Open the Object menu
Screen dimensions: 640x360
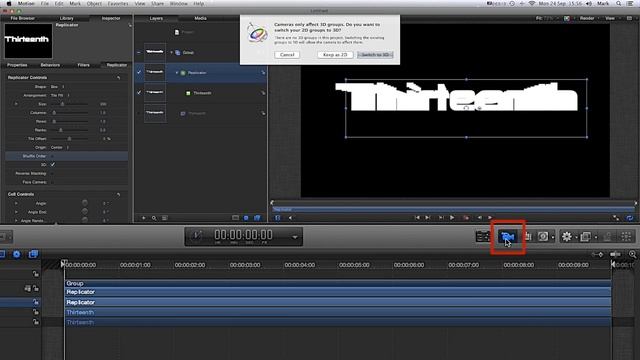(x=94, y=3)
